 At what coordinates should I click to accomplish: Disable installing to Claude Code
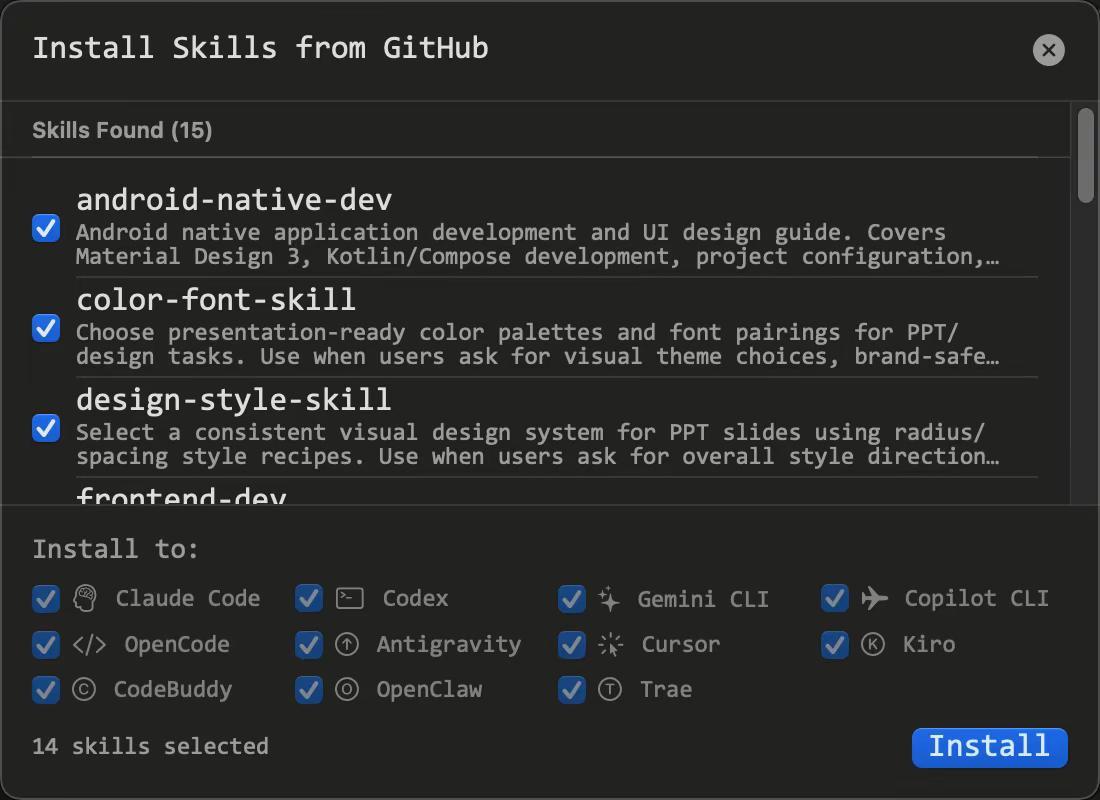point(45,598)
